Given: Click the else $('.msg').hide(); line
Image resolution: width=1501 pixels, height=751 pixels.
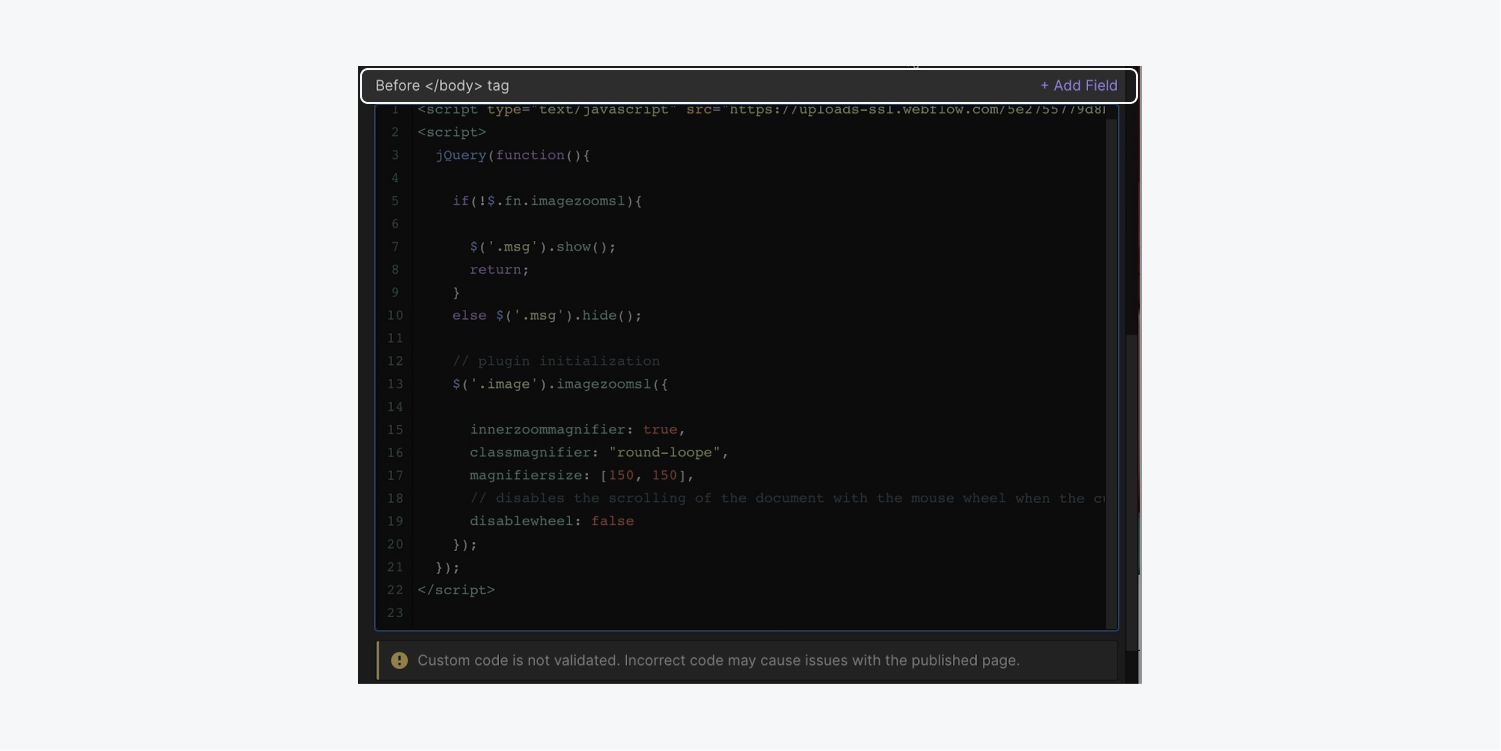Looking at the screenshot, I should pos(547,316).
